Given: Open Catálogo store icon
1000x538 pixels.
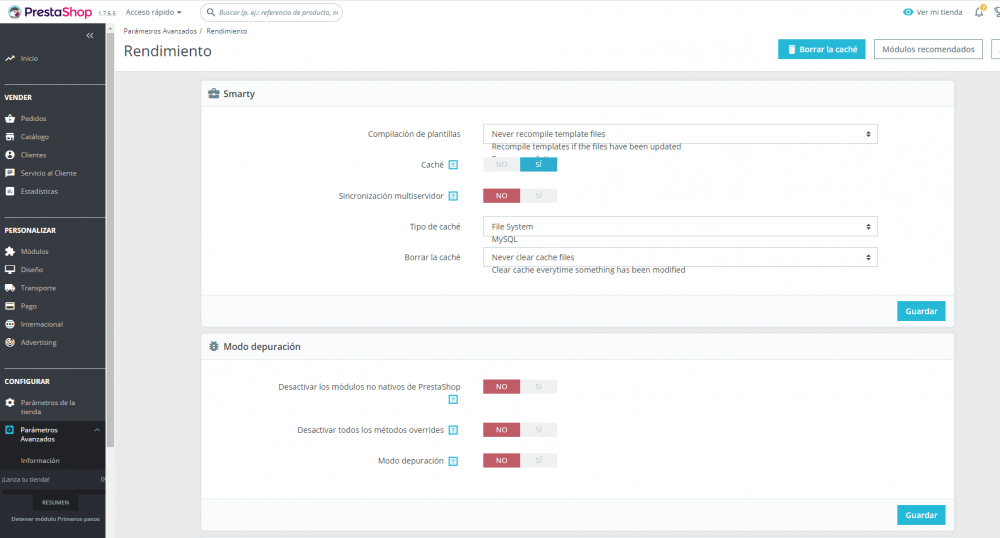Looking at the screenshot, I should pos(10,136).
